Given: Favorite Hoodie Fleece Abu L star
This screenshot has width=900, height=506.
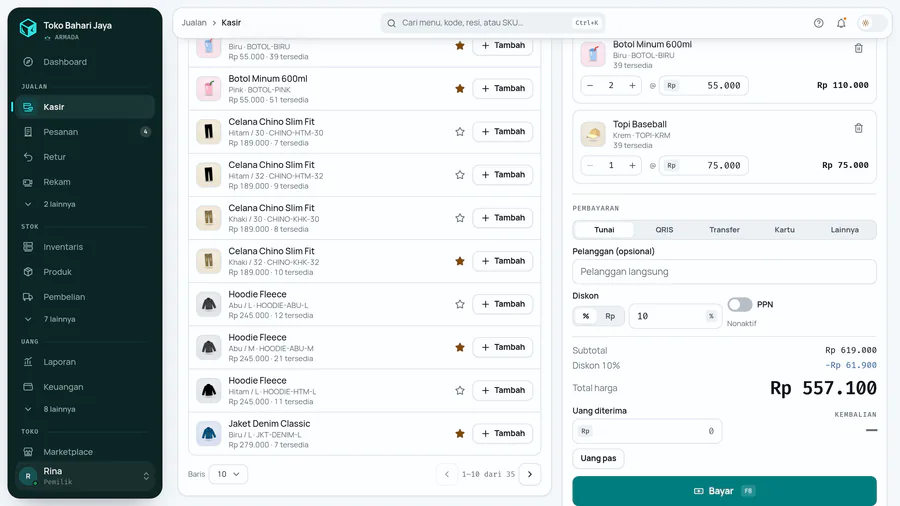Looking at the screenshot, I should [x=460, y=304].
